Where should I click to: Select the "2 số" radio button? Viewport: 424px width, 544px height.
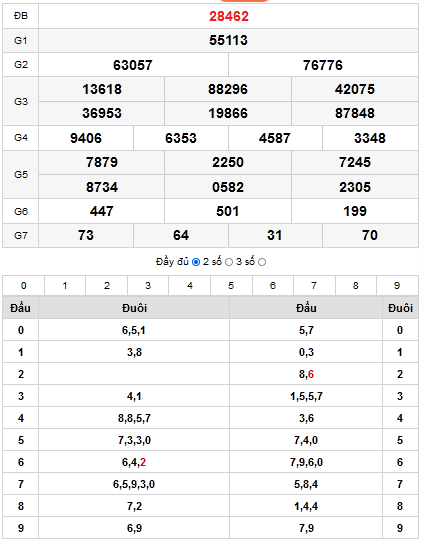[229, 262]
